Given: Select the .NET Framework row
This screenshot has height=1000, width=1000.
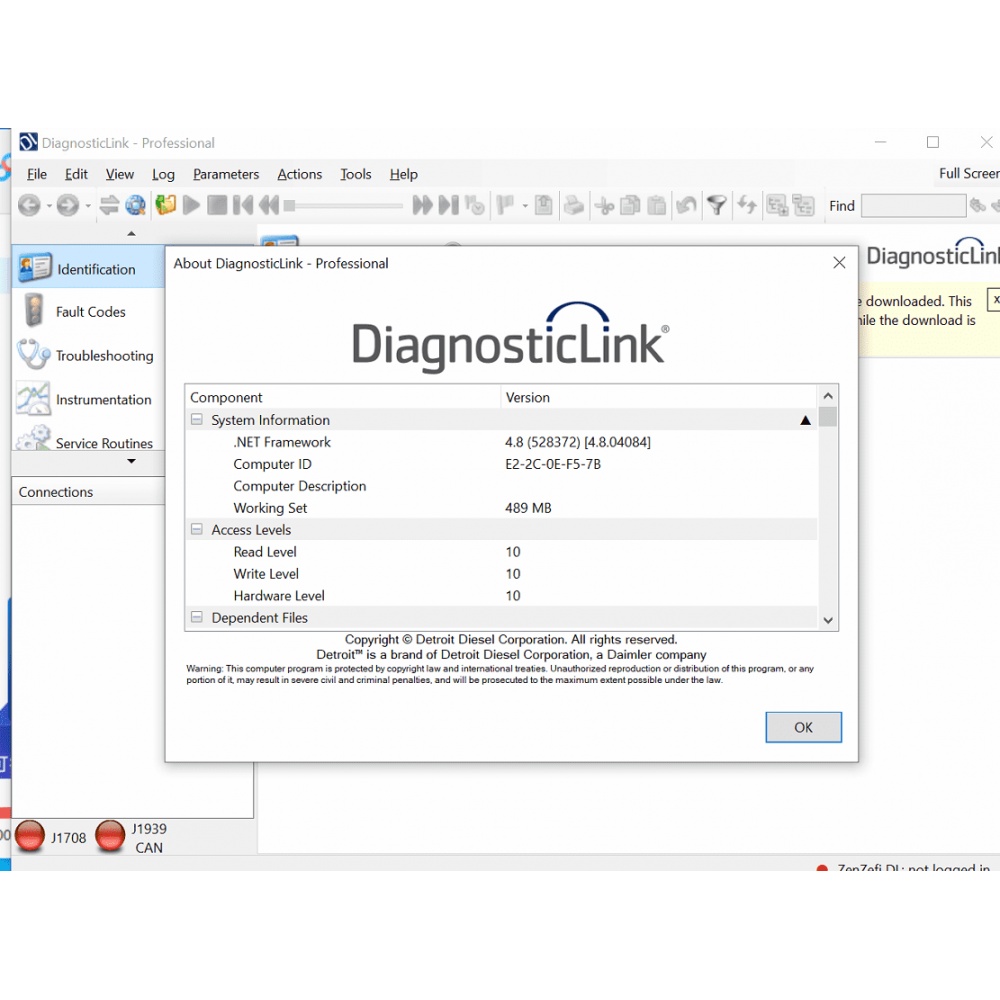Looking at the screenshot, I should point(501,442).
